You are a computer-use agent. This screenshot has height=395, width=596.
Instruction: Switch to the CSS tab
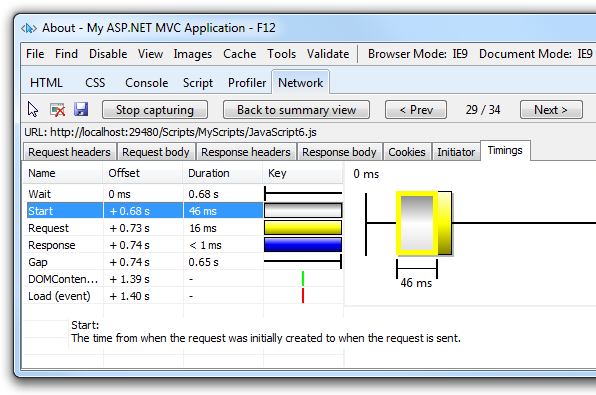[x=95, y=83]
